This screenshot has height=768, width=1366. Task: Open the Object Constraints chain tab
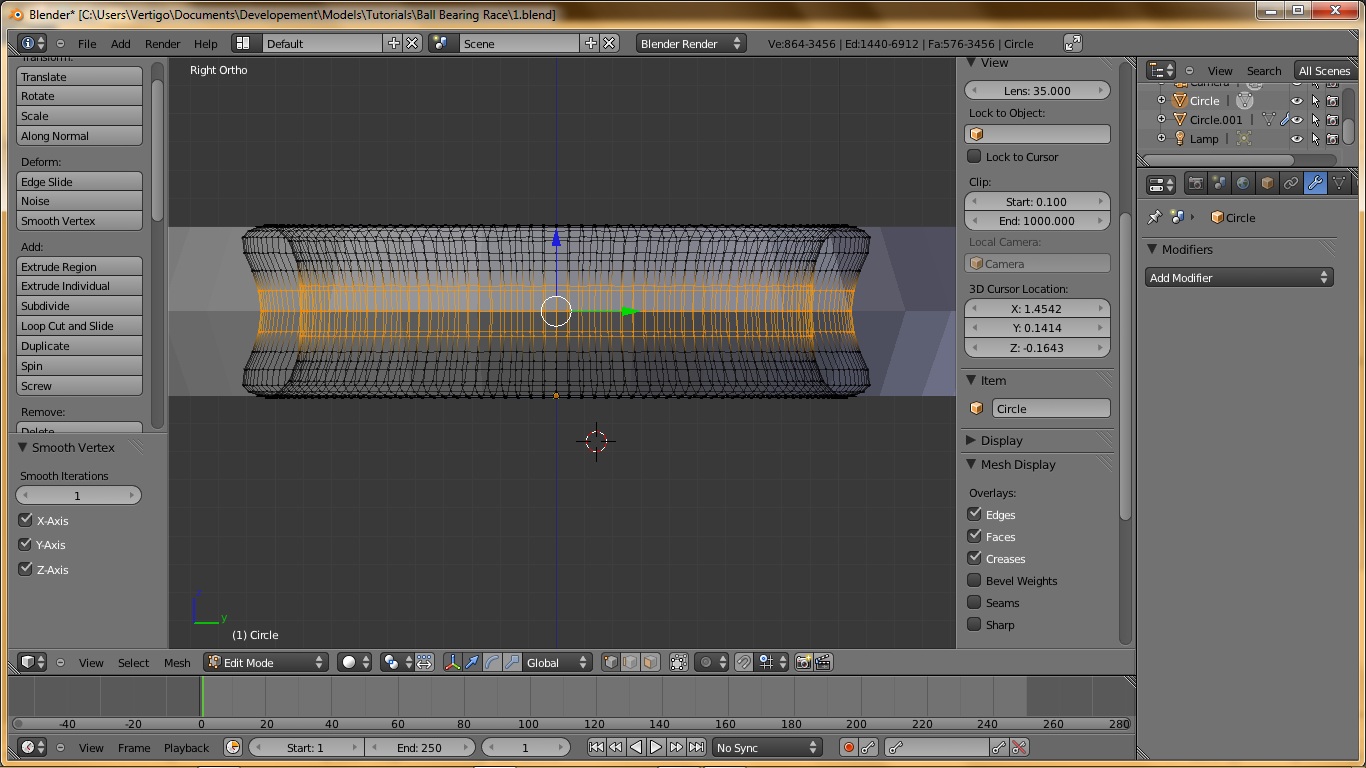click(x=1291, y=184)
